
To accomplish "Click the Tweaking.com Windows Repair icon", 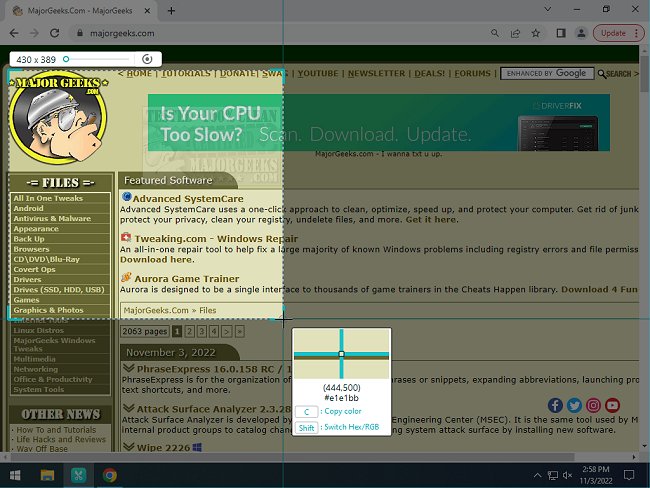I will point(126,238).
